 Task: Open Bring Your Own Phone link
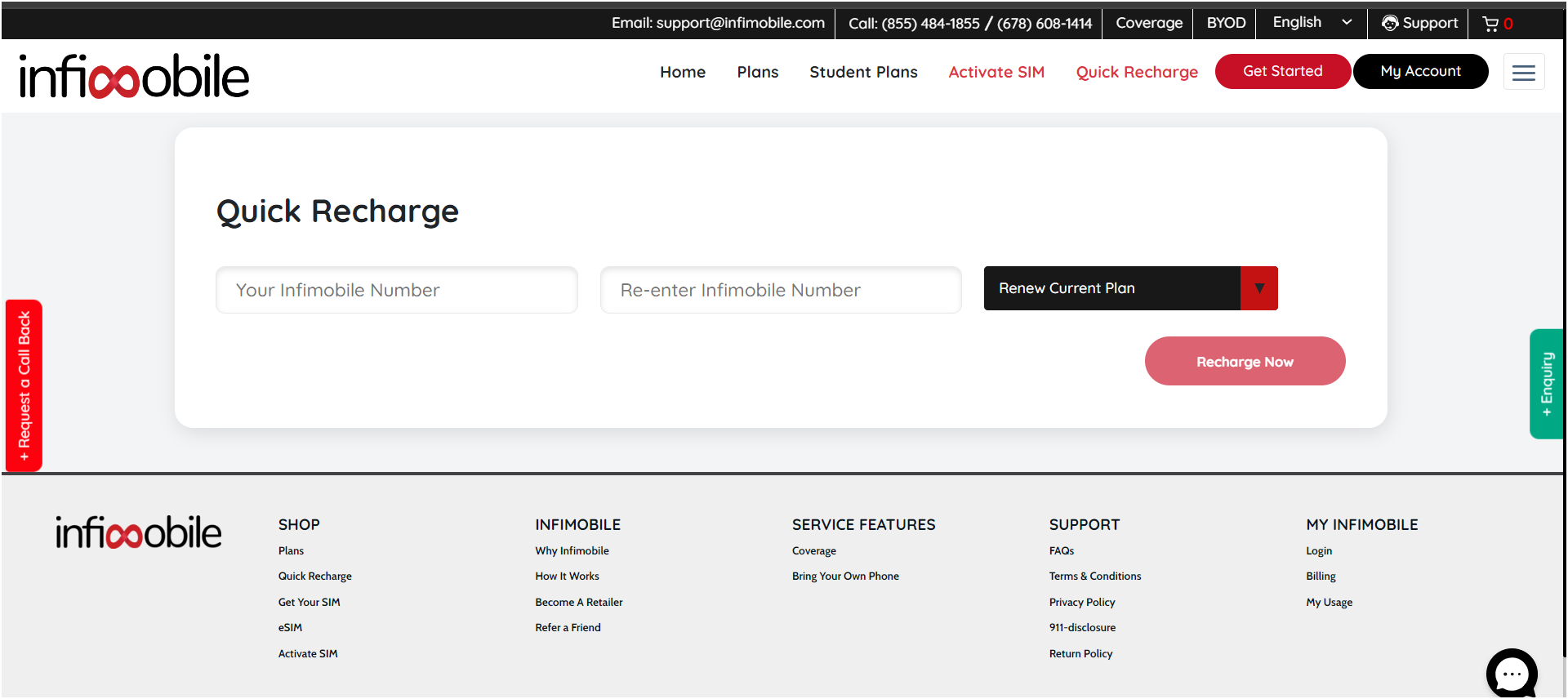click(845, 577)
